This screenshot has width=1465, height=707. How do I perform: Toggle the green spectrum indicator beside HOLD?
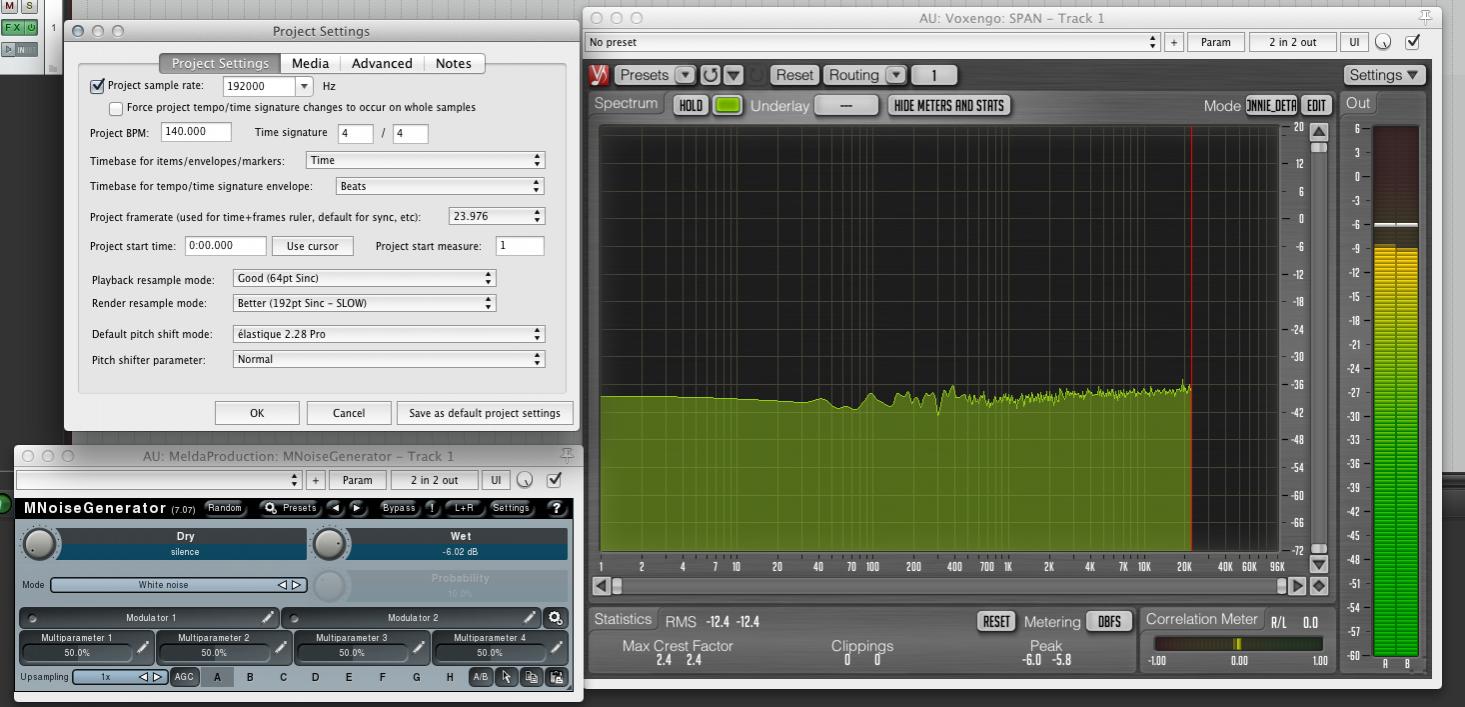727,105
